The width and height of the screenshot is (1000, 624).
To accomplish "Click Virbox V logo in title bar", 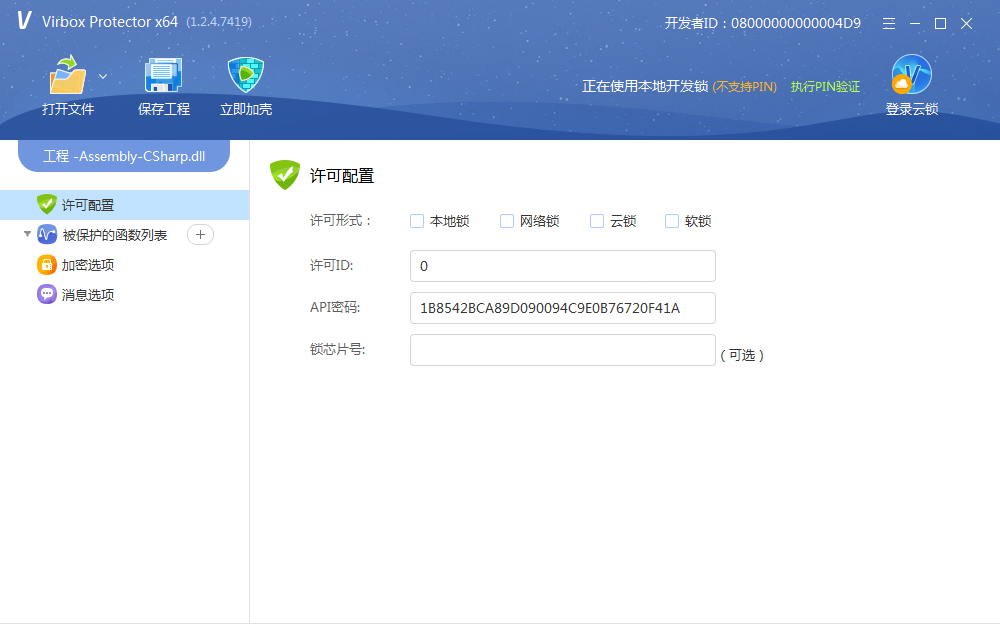I will [24, 20].
